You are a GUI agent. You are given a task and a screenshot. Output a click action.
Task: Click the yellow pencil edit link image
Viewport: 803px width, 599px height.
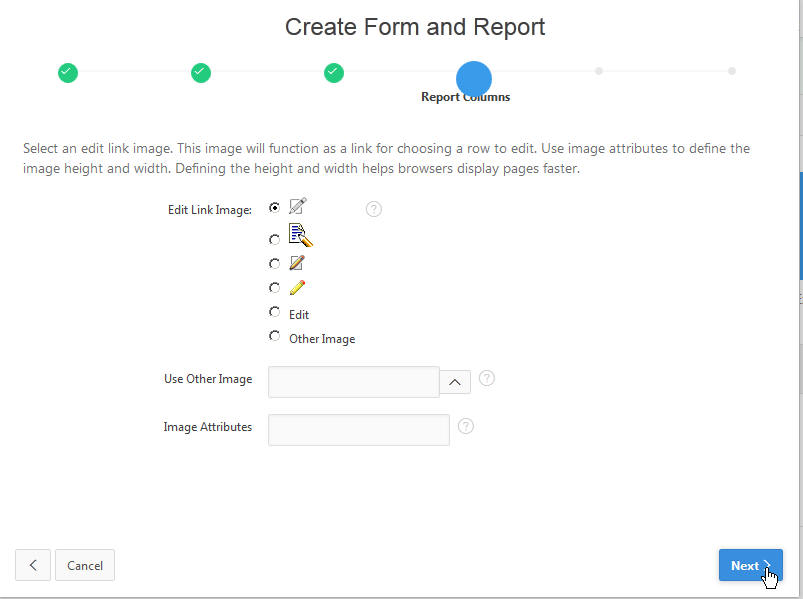297,288
